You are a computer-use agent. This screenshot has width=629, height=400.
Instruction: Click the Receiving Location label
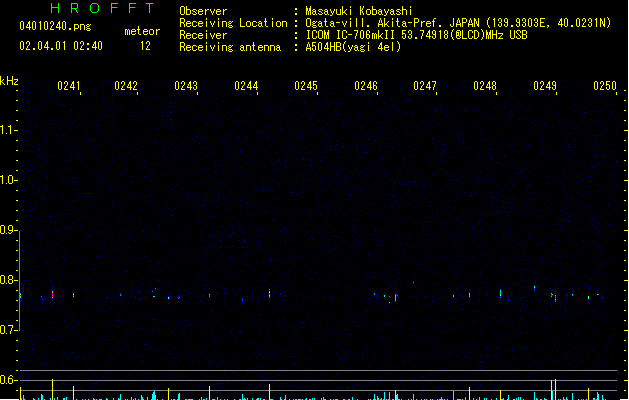(233, 23)
